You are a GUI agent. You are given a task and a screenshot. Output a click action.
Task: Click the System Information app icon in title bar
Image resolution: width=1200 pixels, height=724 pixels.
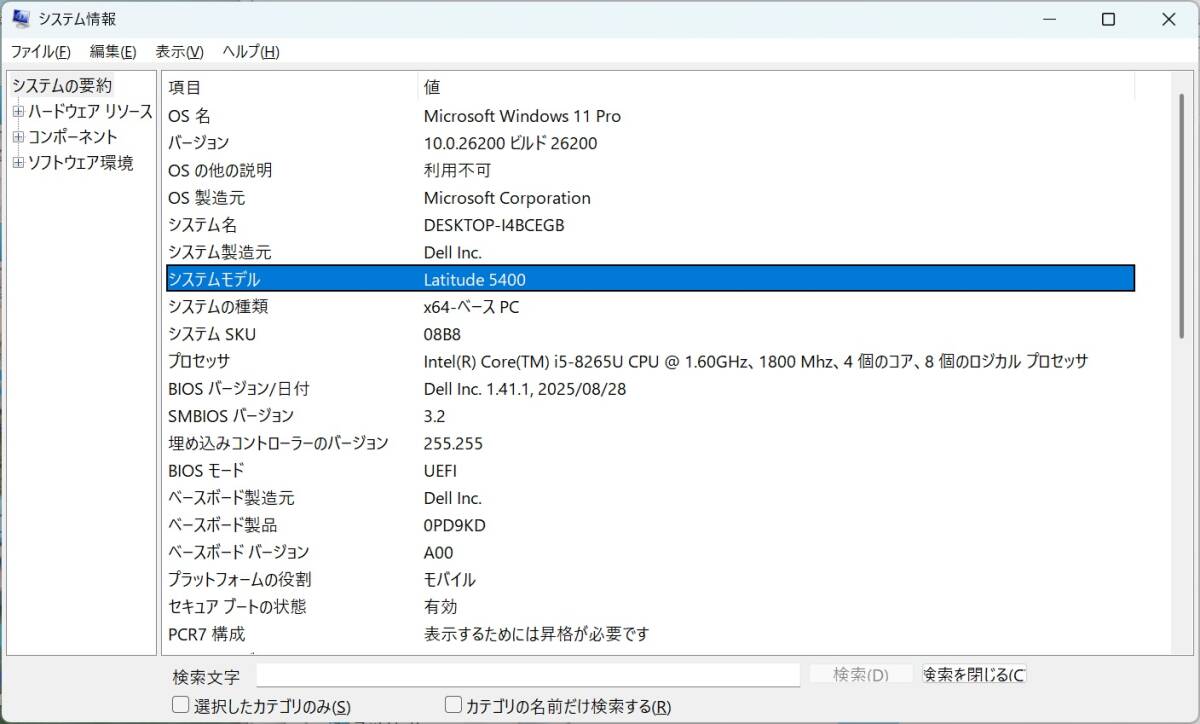[x=21, y=19]
